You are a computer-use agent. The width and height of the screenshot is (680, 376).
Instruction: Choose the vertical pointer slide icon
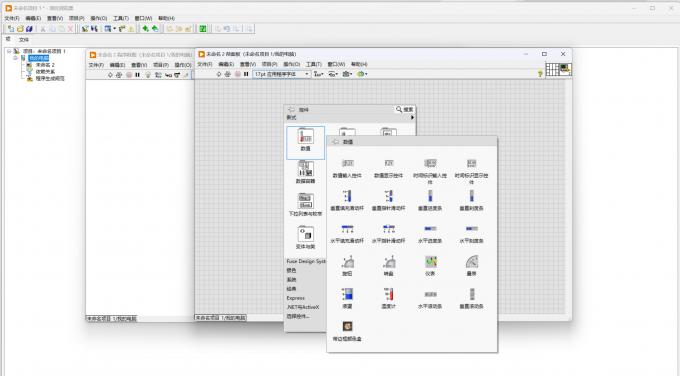coord(389,196)
